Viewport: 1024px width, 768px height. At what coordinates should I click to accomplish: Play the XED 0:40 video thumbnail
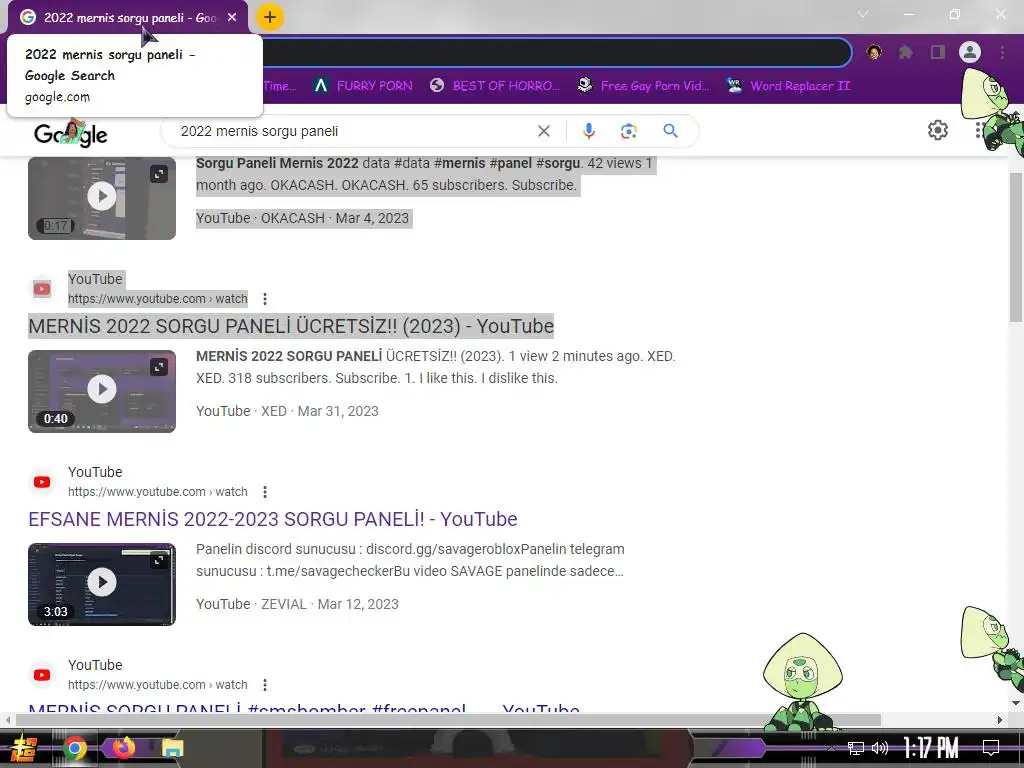(x=102, y=391)
